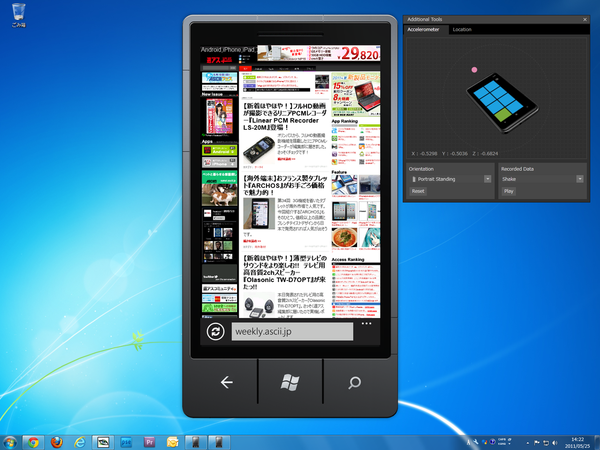The image size is (600, 450).
Task: Click the ARCHOS tablet photo thumbnail
Action: pos(259,214)
